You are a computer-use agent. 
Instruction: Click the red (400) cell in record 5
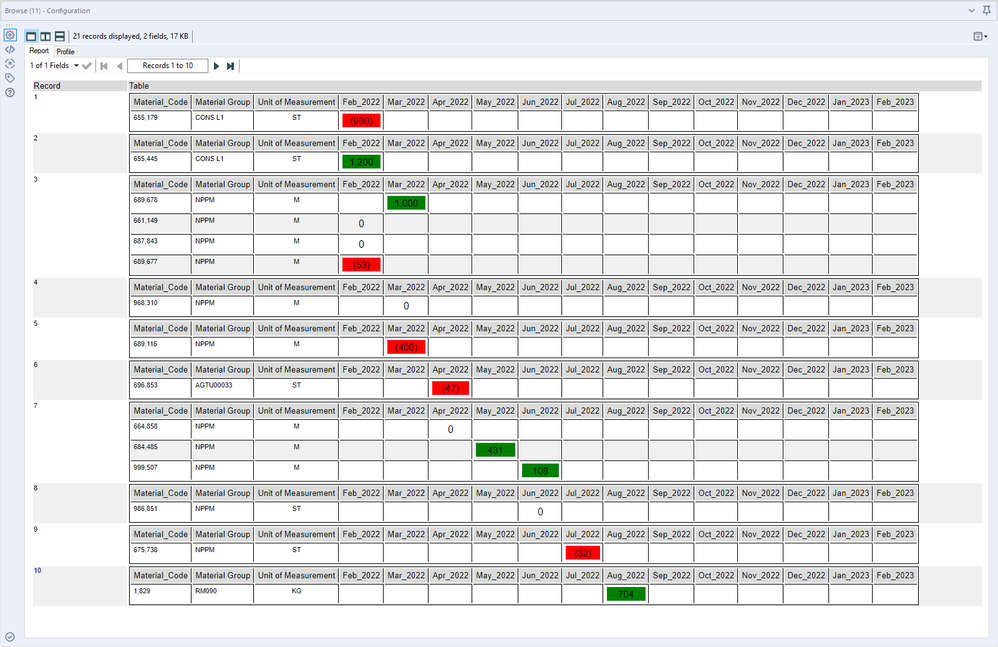pyautogui.click(x=406, y=347)
